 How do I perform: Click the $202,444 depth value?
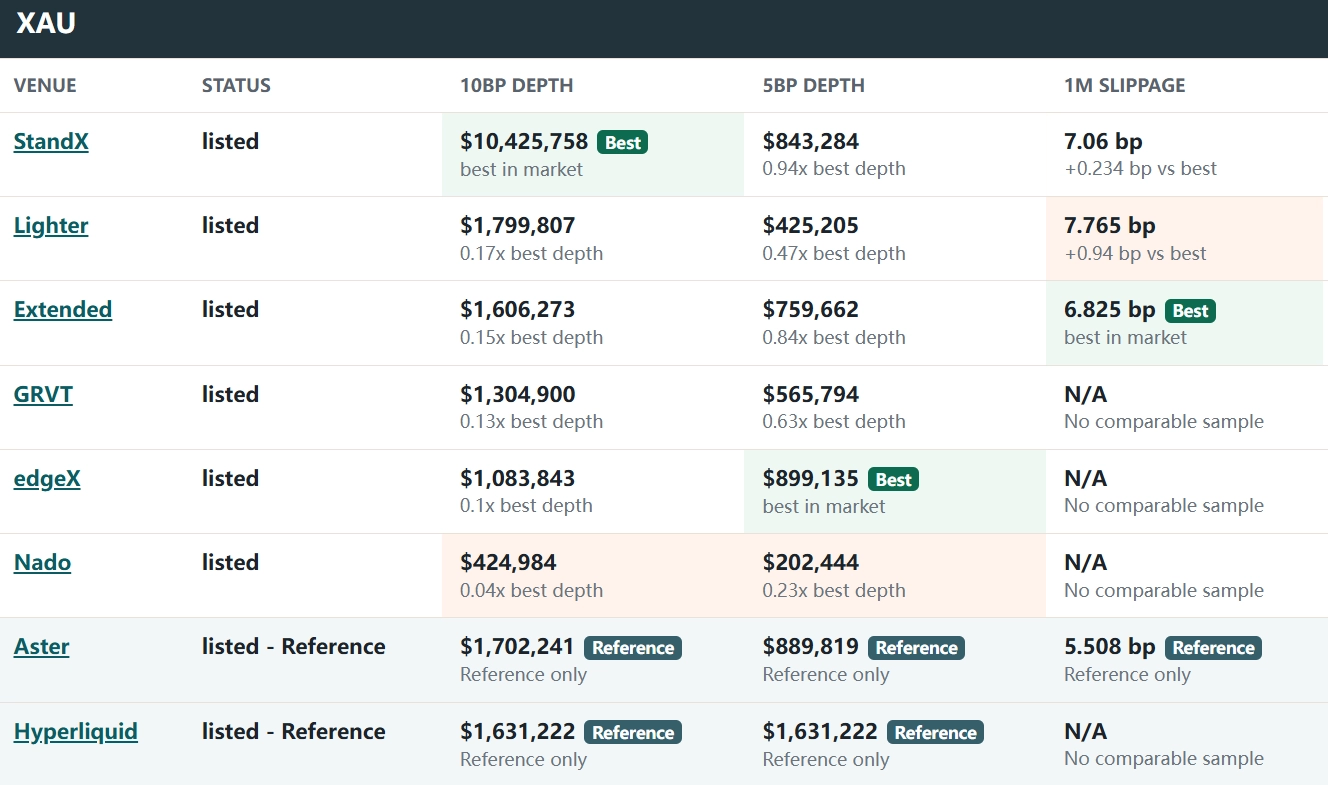[811, 563]
